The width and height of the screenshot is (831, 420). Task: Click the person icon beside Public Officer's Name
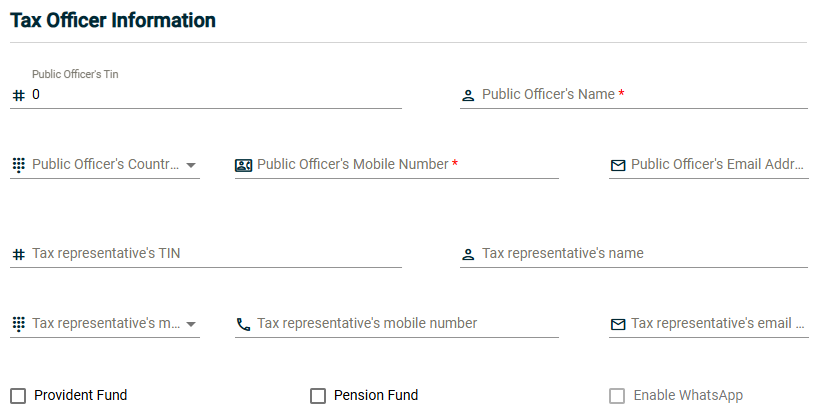point(468,96)
